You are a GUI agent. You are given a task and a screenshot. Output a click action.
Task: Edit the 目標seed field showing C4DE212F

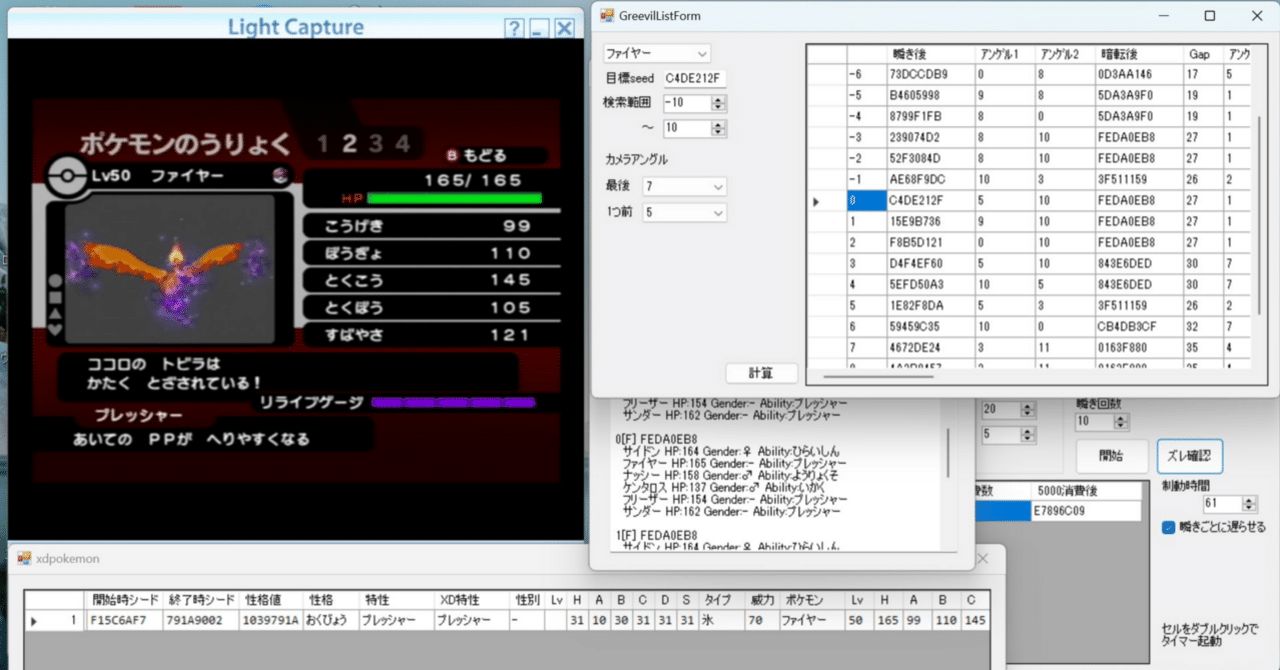[693, 78]
